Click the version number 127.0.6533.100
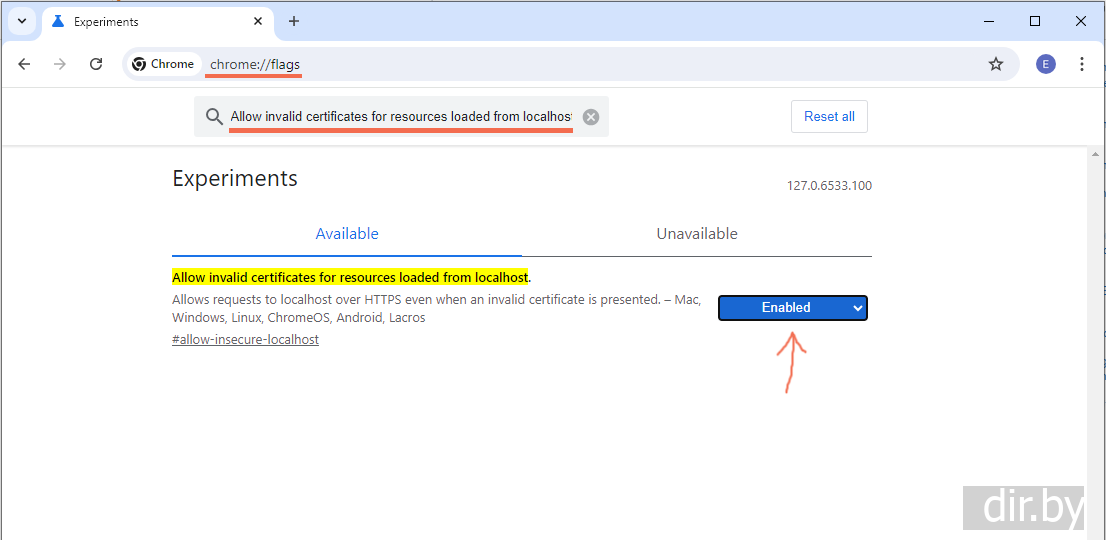This screenshot has width=1106, height=540. [x=830, y=186]
